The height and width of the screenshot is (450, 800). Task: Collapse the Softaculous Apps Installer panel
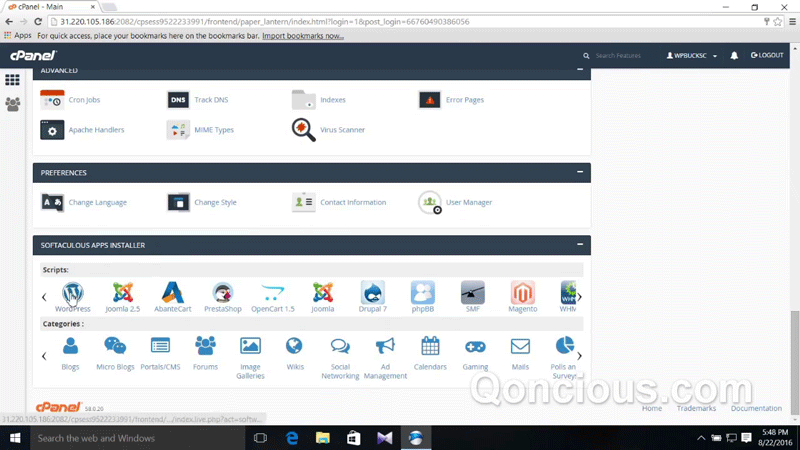point(580,244)
